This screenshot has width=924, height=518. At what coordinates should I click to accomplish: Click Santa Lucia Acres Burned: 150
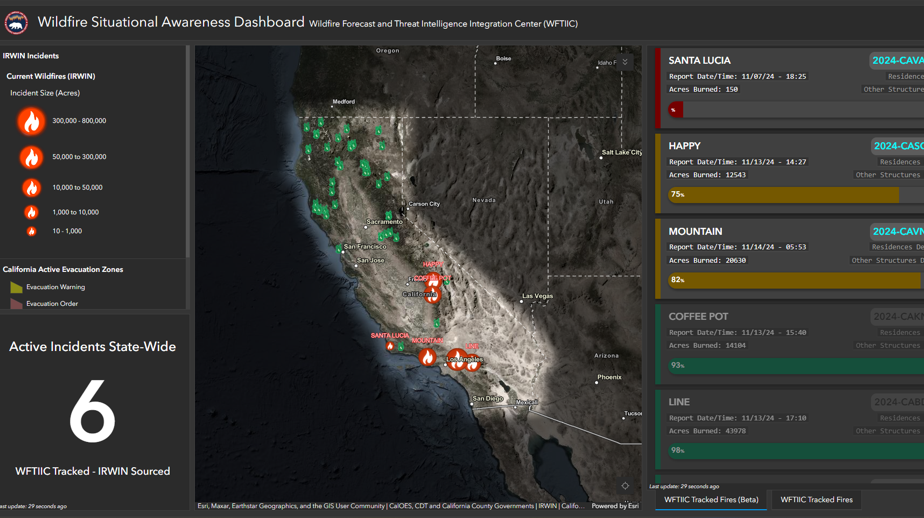tap(703, 90)
